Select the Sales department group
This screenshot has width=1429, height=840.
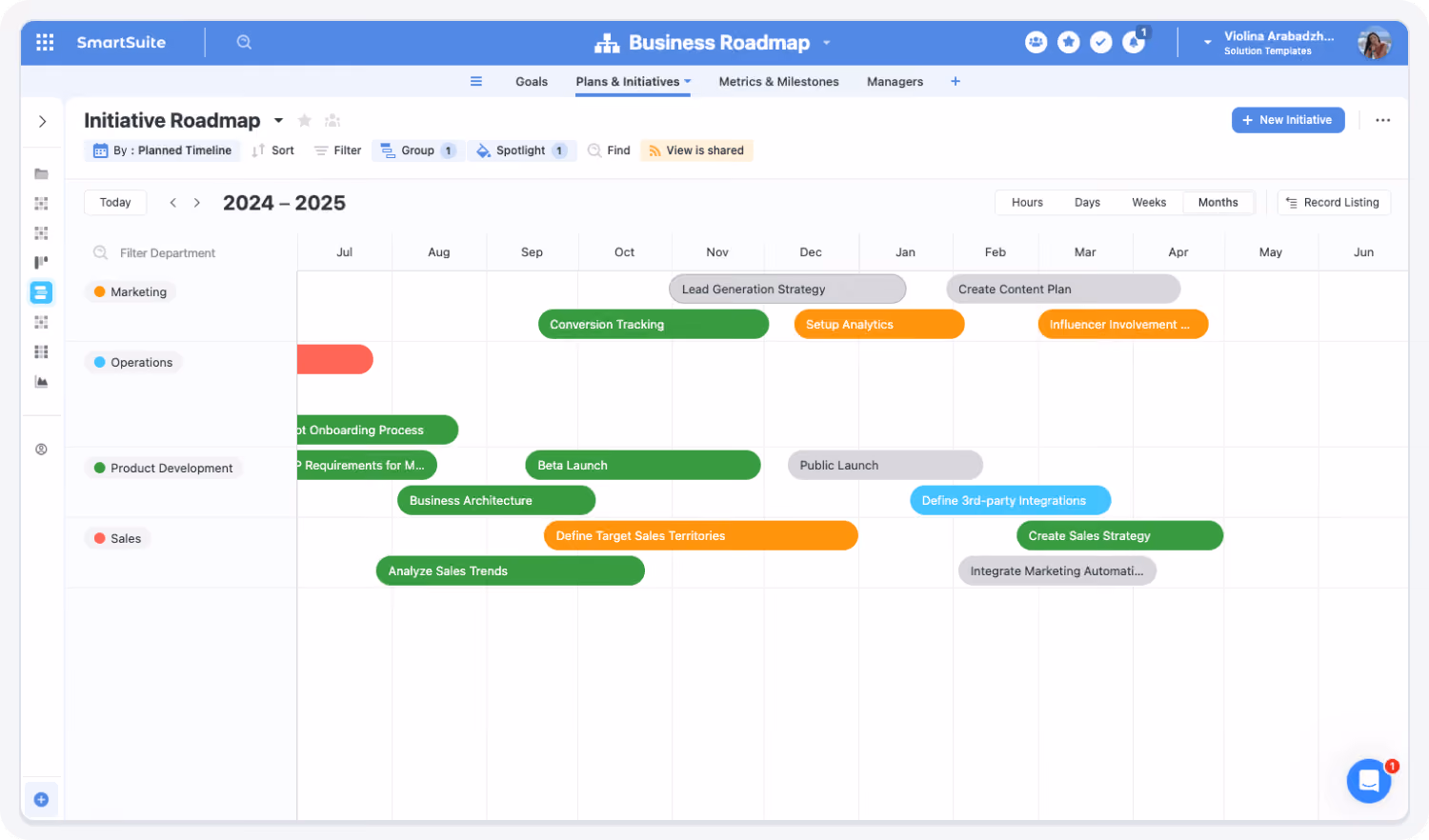pos(118,538)
